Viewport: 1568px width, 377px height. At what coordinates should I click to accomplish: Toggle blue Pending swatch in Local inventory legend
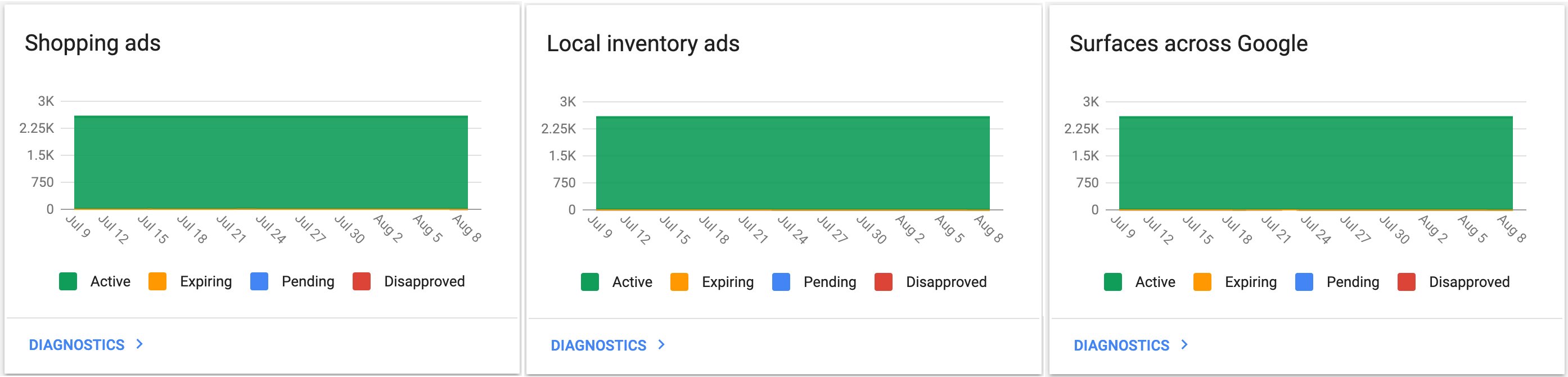click(x=781, y=282)
